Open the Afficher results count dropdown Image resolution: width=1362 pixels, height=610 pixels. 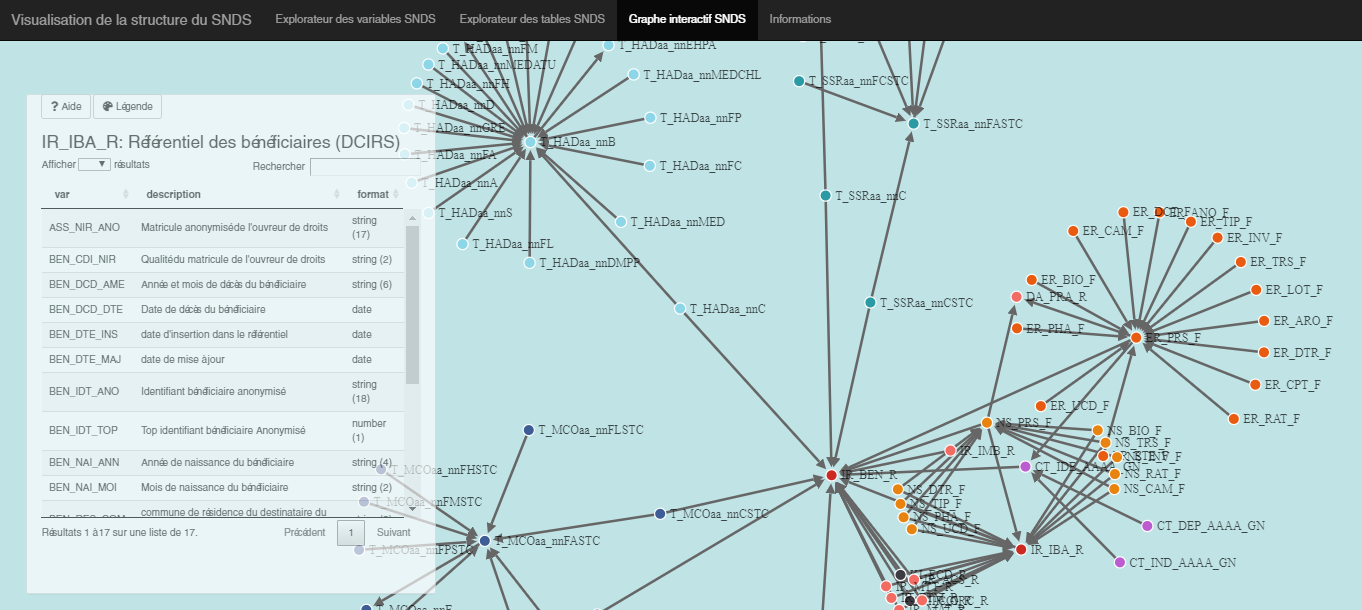[94, 164]
